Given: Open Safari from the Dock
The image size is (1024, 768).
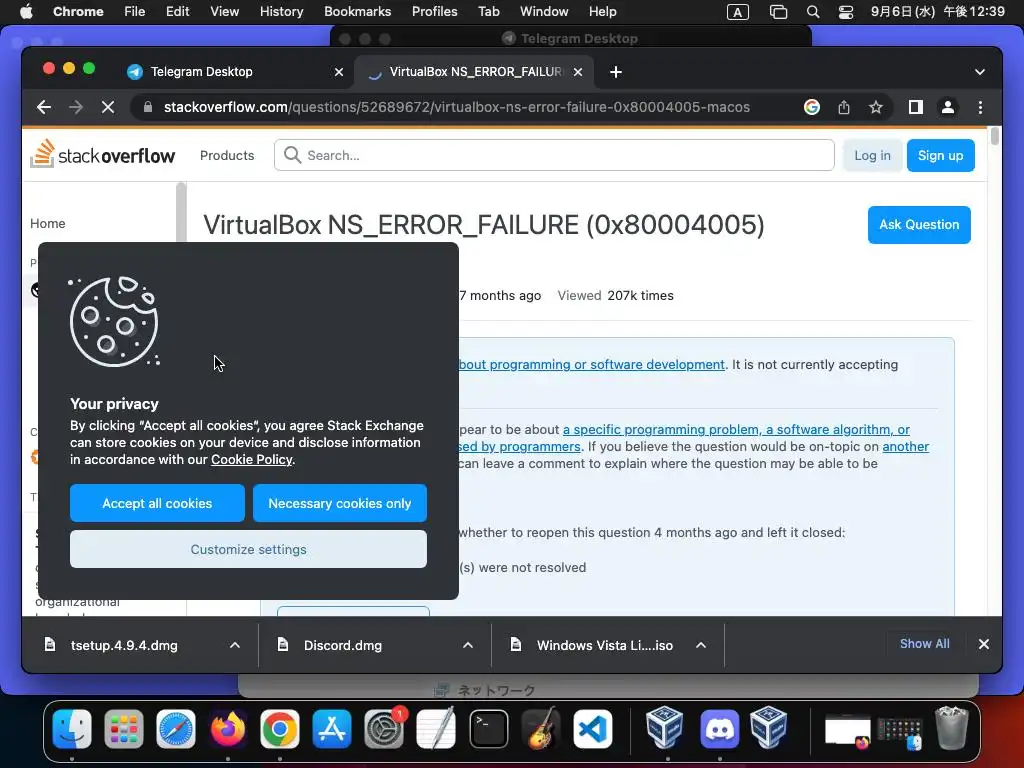Looking at the screenshot, I should tap(176, 729).
